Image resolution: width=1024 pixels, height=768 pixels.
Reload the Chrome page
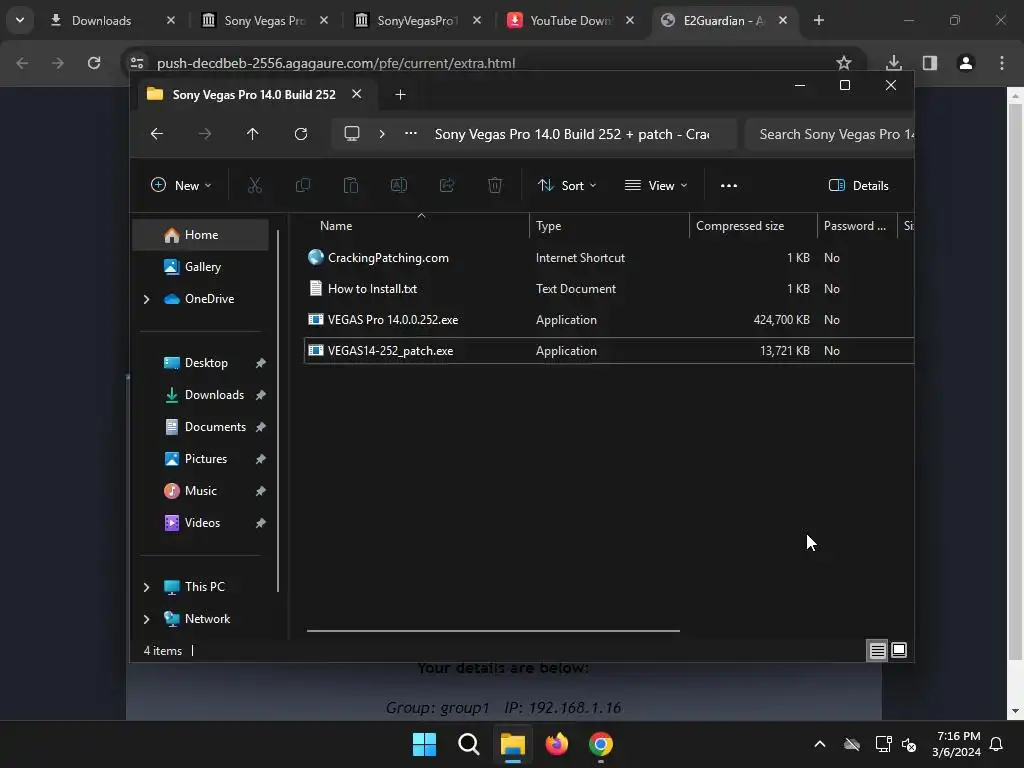coord(94,63)
